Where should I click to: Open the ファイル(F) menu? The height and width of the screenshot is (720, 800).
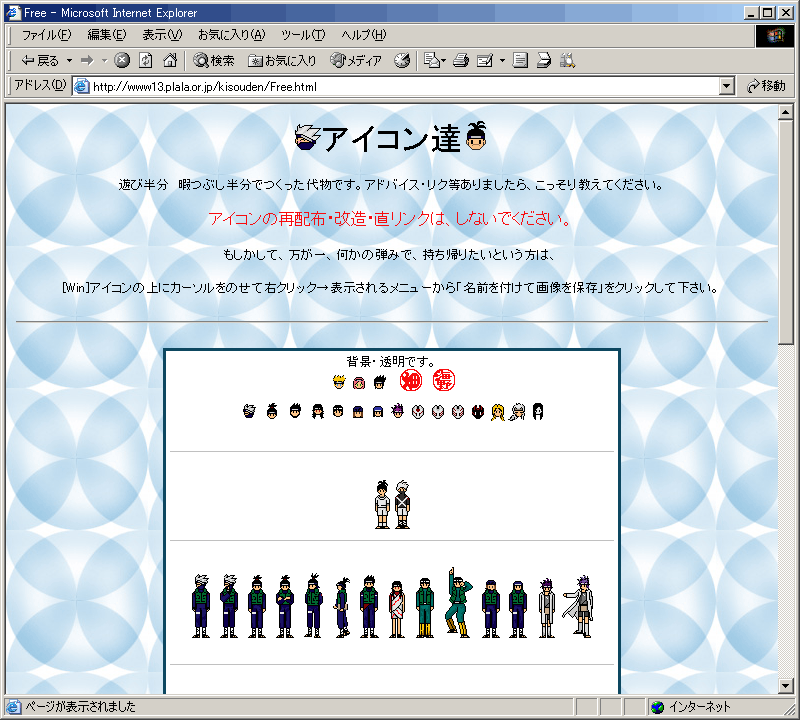(46, 35)
